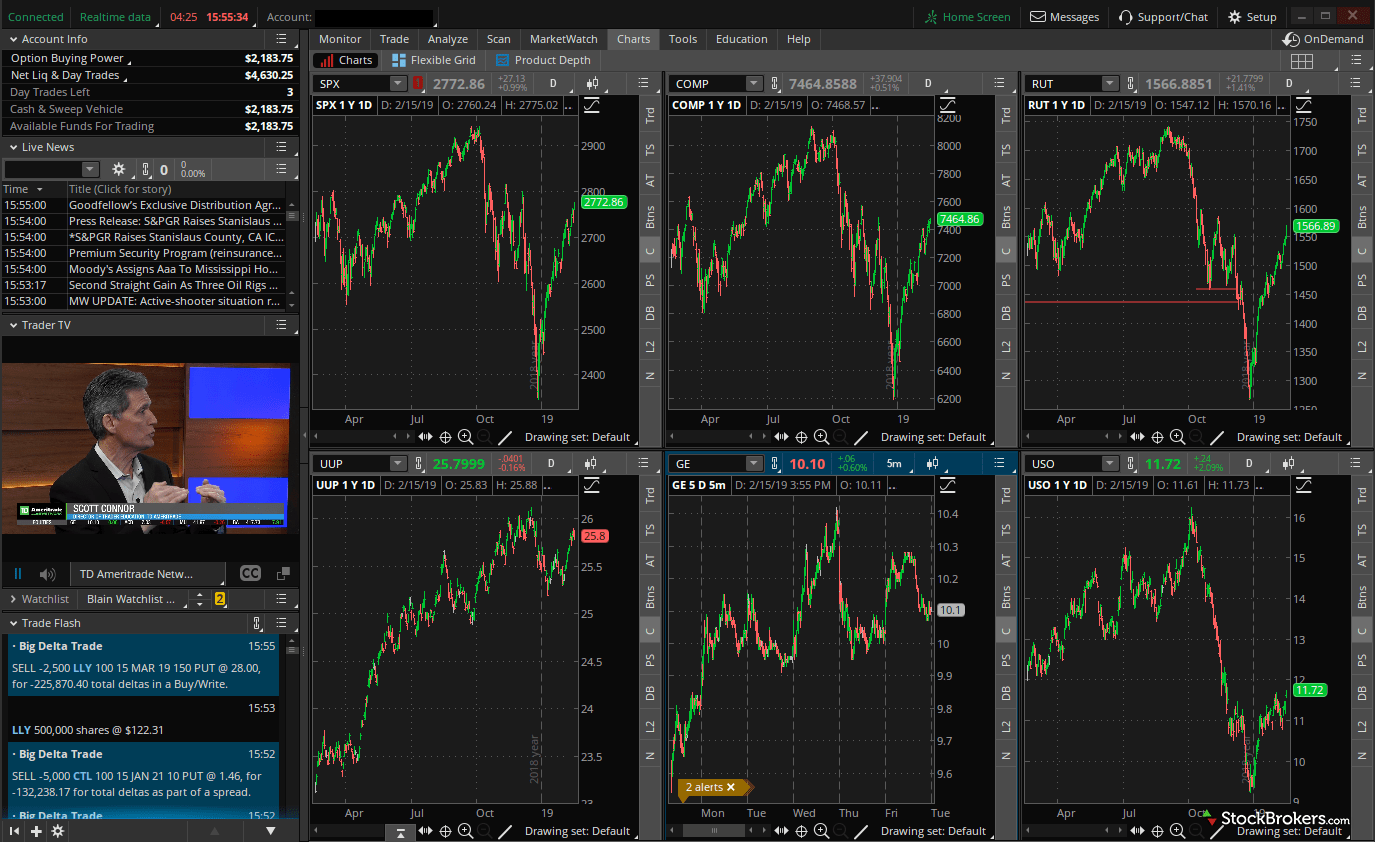Screen dimensions: 1375x842
Task: Toggle the yellow watchlist link number 2
Action: [x=220, y=599]
